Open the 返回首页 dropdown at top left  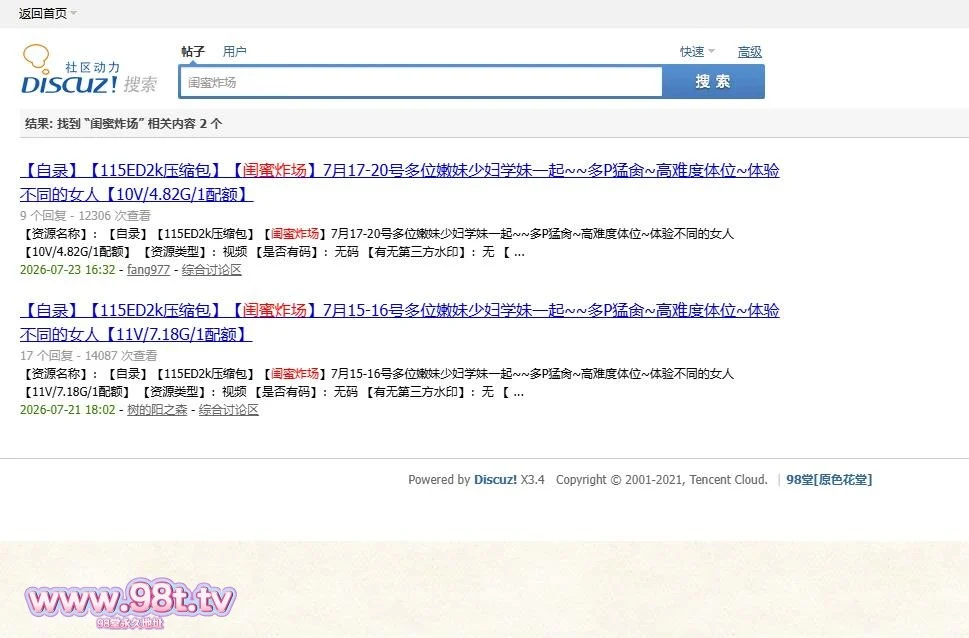tap(47, 13)
